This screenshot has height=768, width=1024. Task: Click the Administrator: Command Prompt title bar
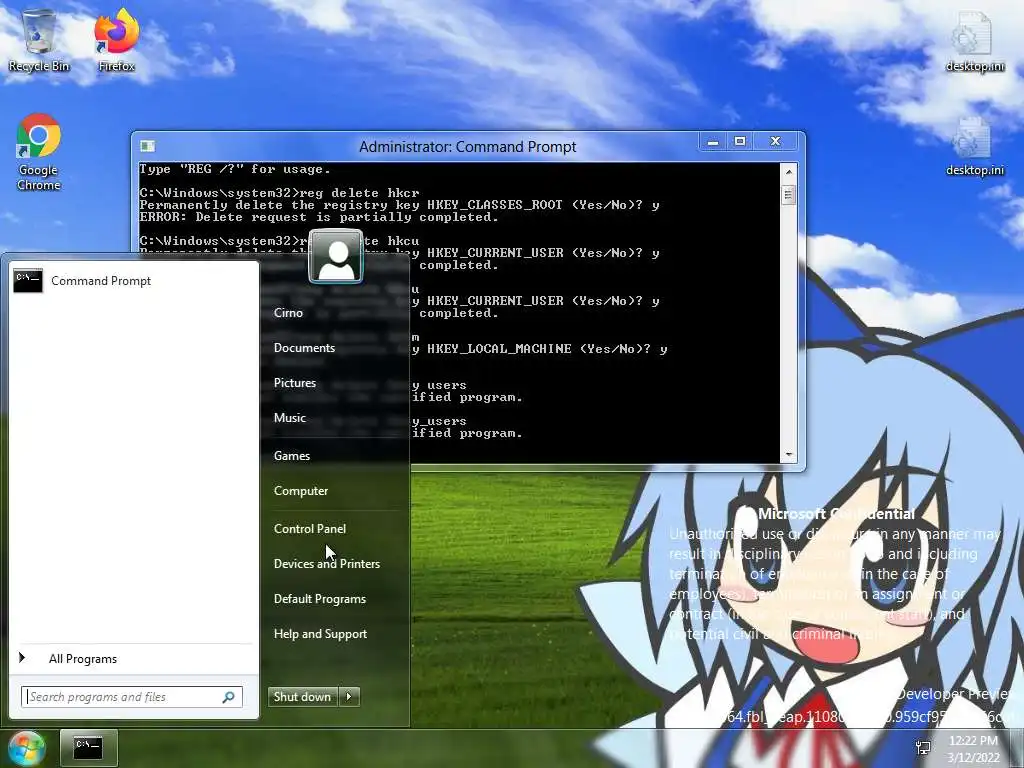[468, 146]
